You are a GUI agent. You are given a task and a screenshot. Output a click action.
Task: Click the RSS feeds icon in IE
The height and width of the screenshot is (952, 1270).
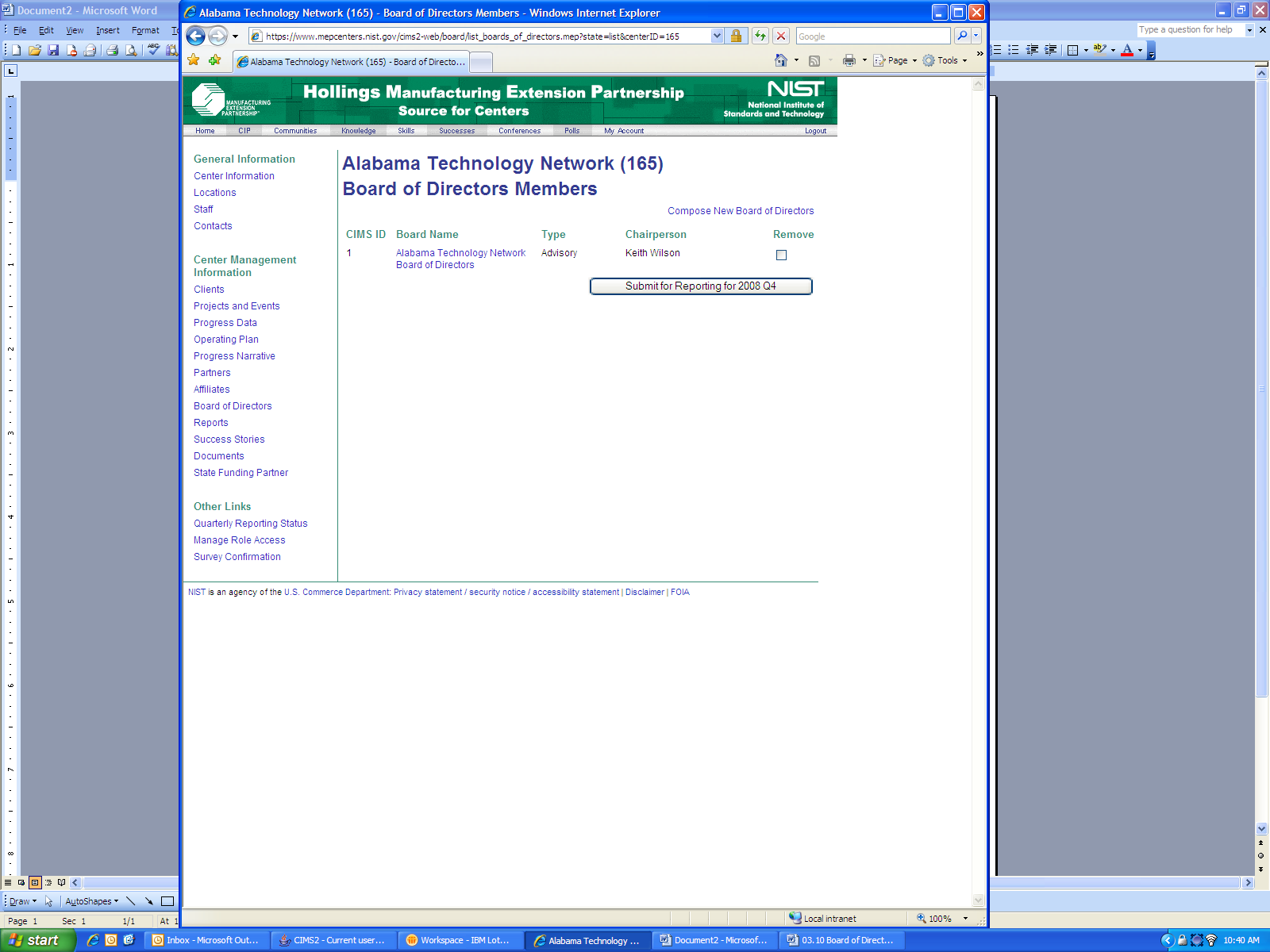pyautogui.click(x=814, y=61)
